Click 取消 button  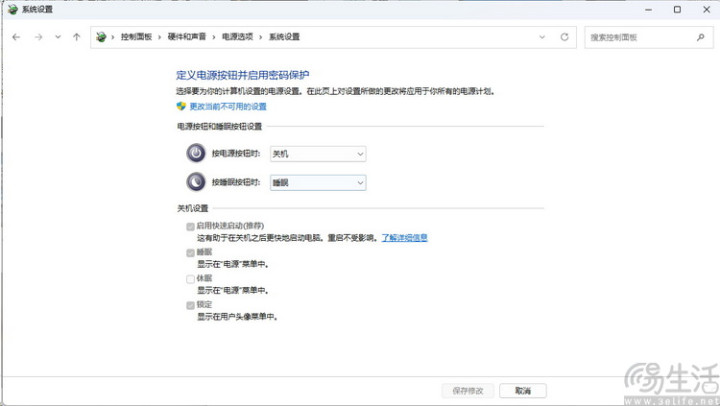(x=523, y=391)
